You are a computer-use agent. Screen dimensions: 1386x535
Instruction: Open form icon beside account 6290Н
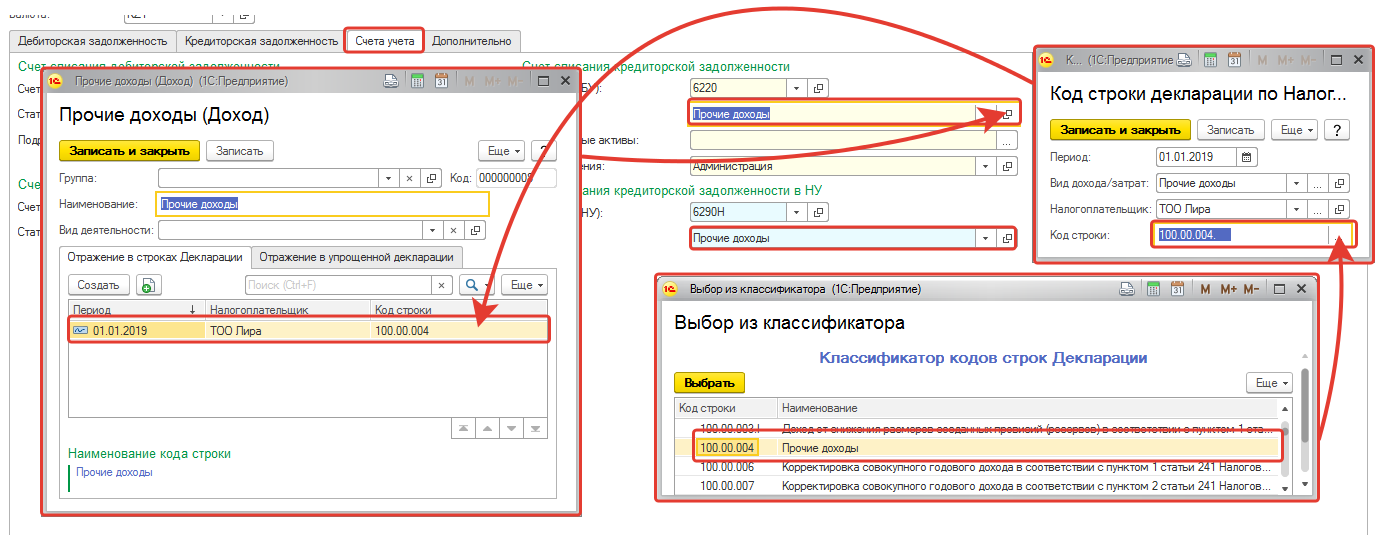(817, 212)
